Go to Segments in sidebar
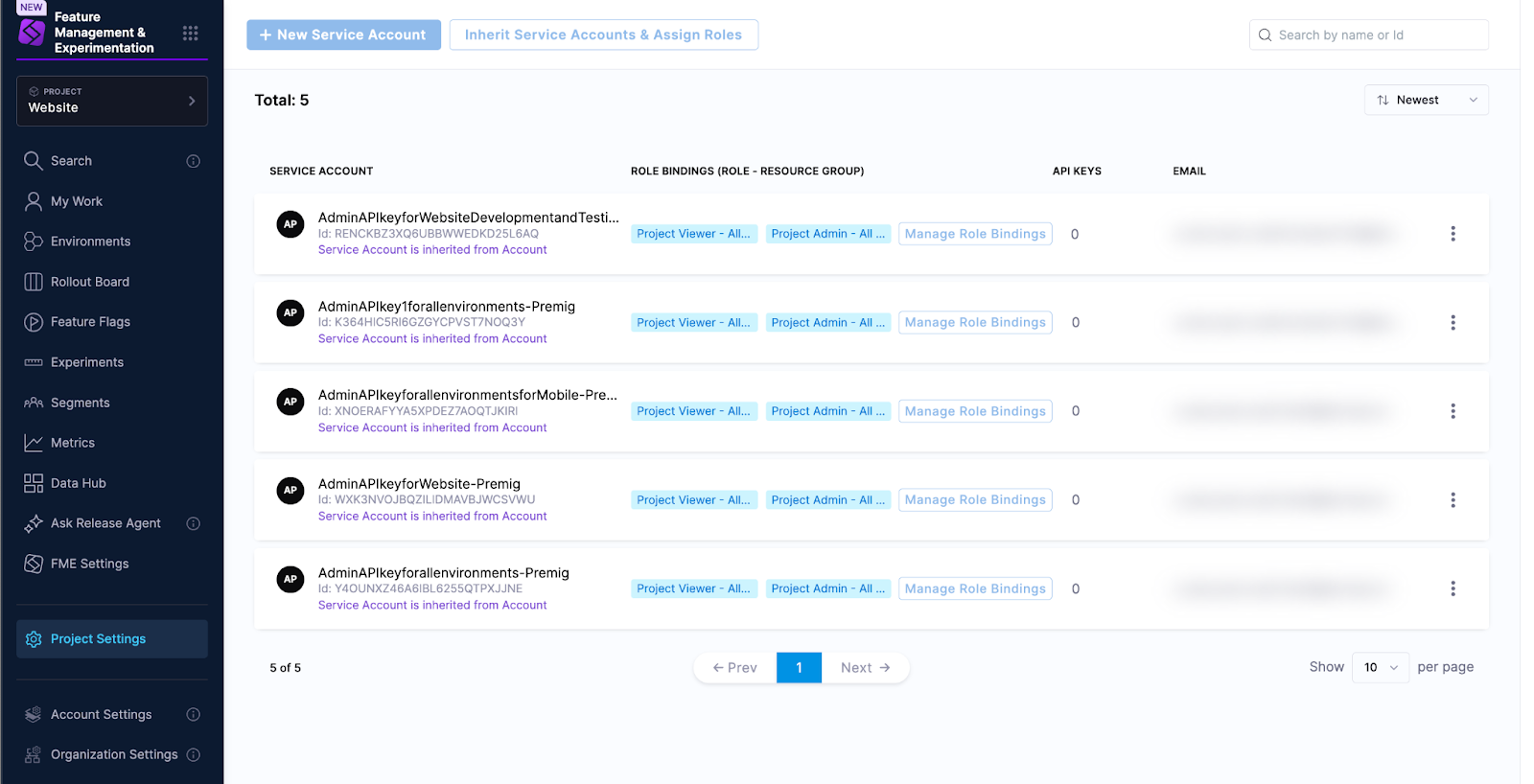 click(80, 403)
